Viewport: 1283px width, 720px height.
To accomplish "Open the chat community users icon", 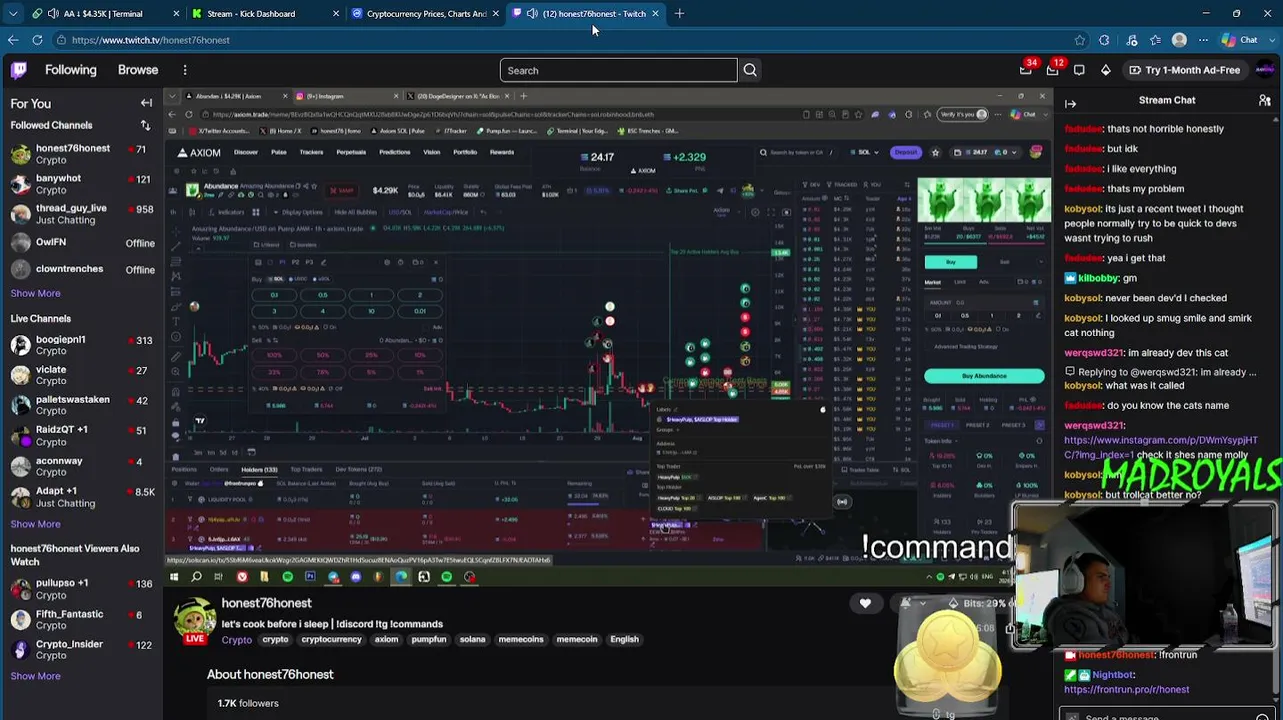I will (x=1265, y=101).
